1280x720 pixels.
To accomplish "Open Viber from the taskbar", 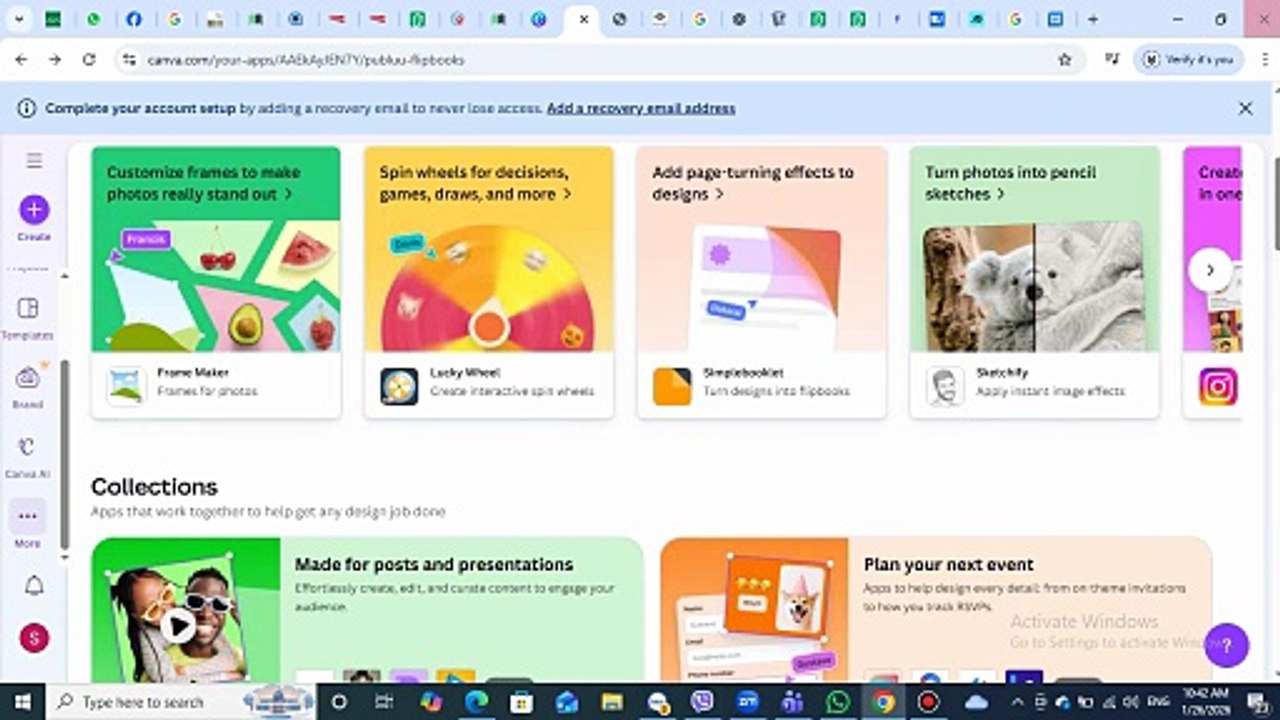I will [702, 702].
